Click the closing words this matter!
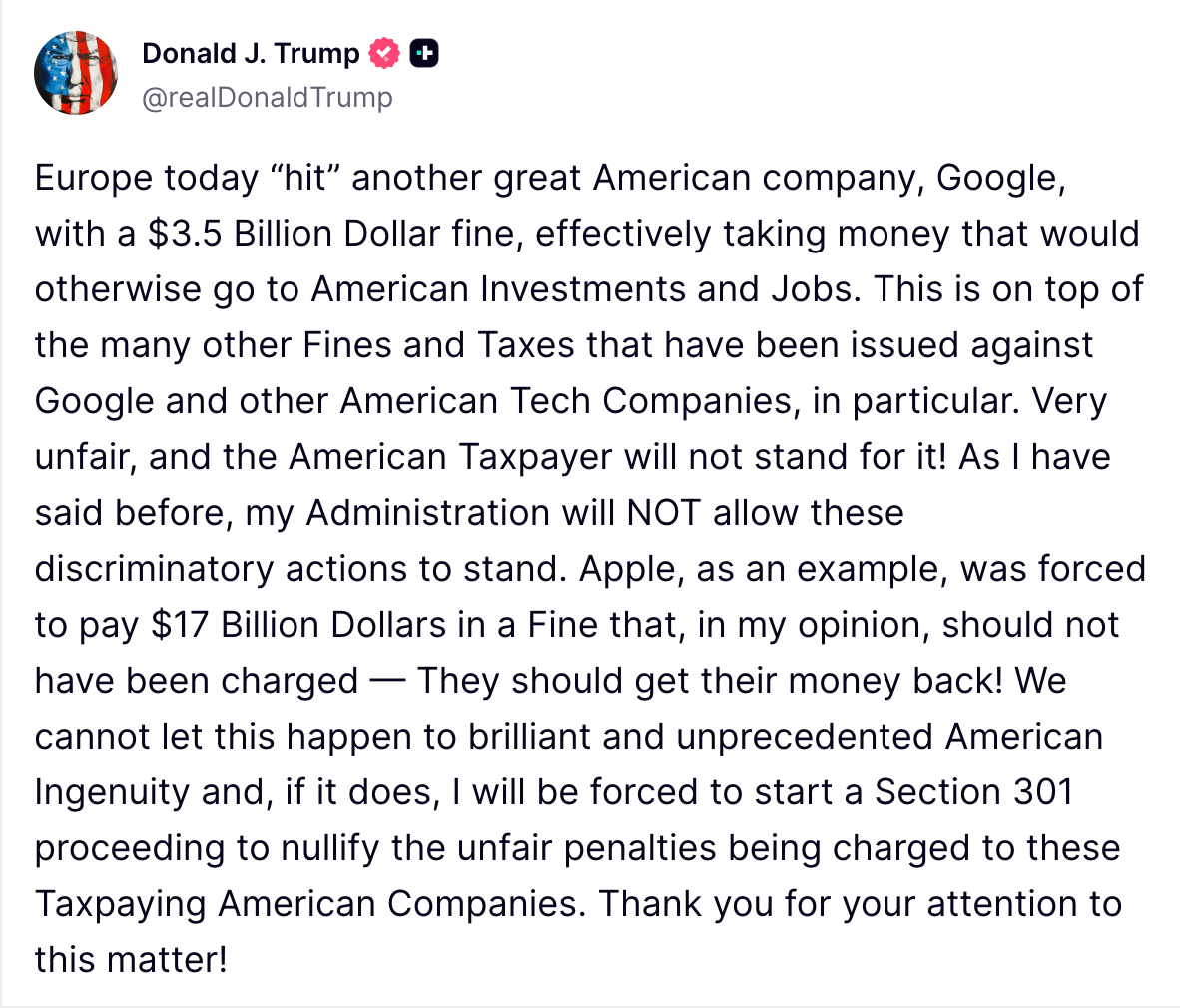The image size is (1180, 1008). click(x=131, y=961)
